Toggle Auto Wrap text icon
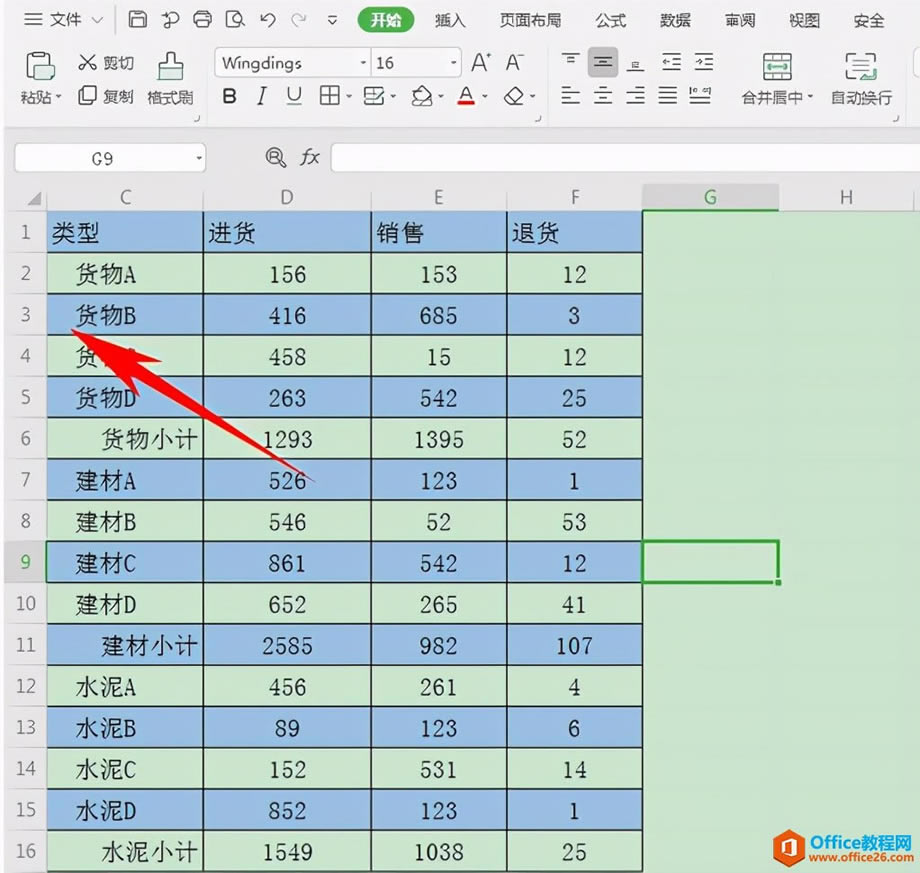920x873 pixels. pyautogui.click(x=861, y=66)
